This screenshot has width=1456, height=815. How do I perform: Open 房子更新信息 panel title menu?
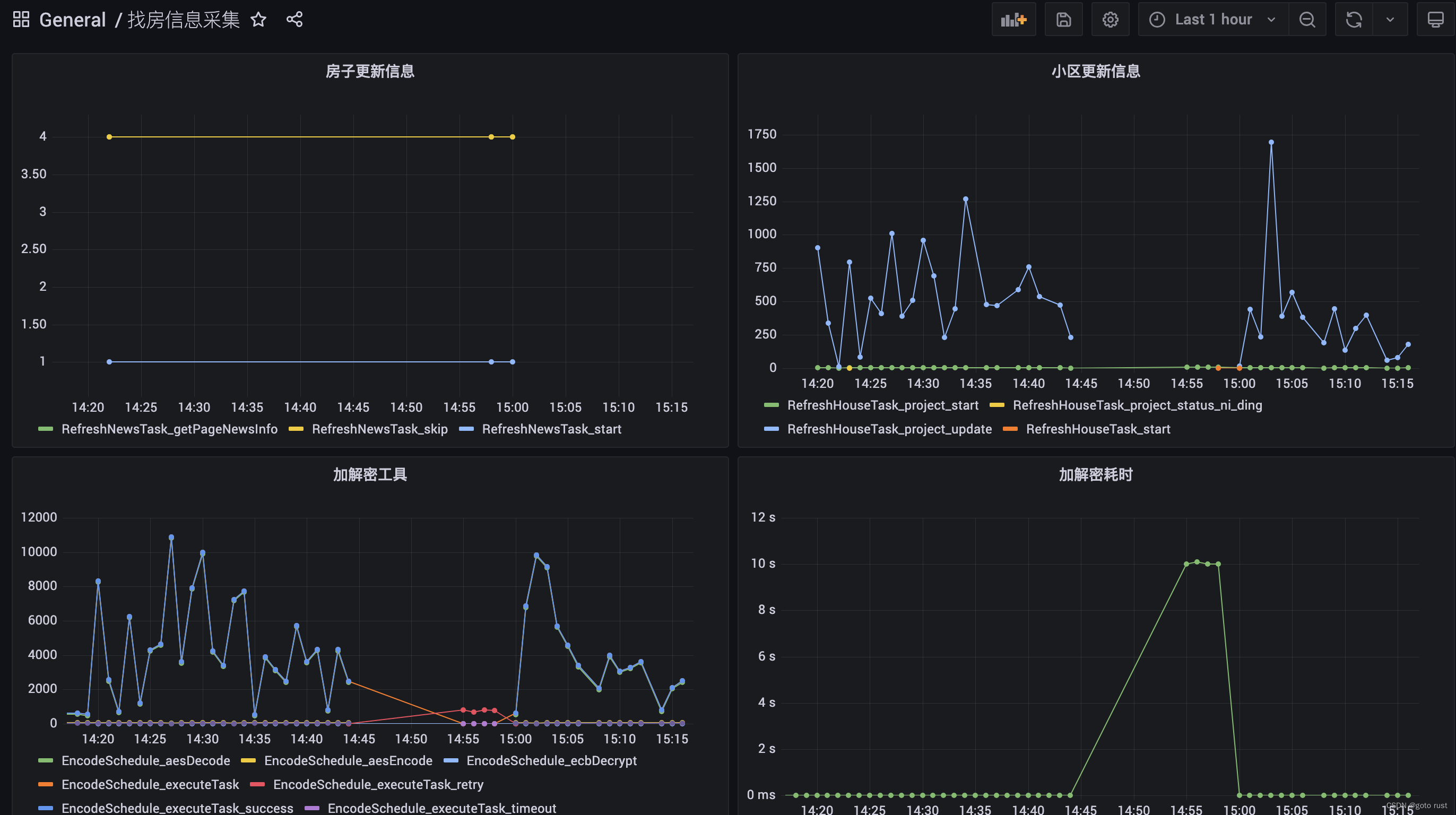click(370, 71)
